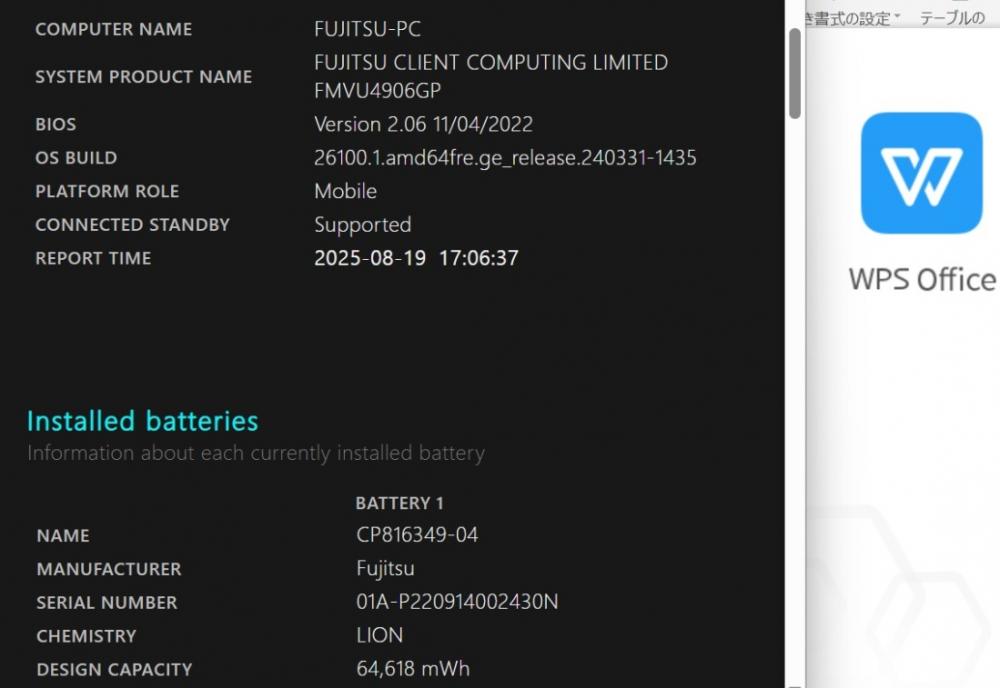Click the SERIAL NUMBER label
Image resolution: width=1000 pixels, height=688 pixels.
click(x=107, y=603)
